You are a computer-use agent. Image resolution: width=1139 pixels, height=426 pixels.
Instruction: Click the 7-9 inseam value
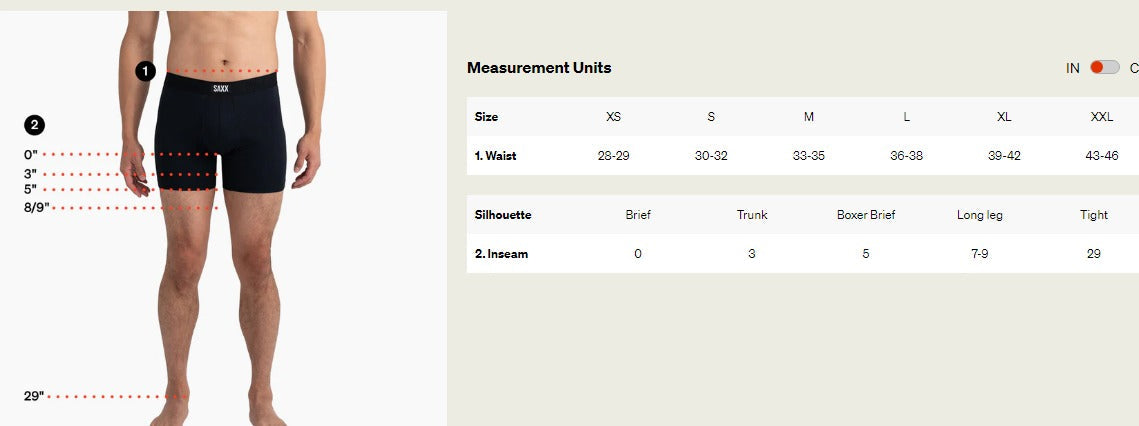[x=979, y=254]
